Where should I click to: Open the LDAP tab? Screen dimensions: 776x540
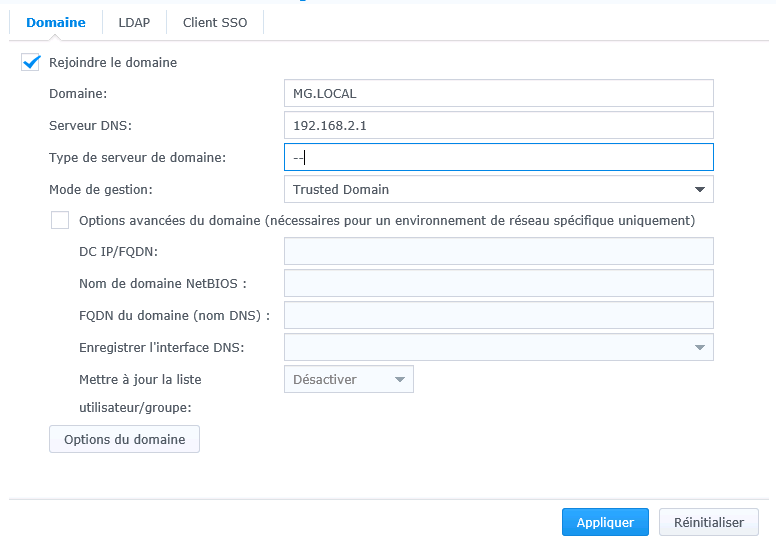[x=134, y=23]
